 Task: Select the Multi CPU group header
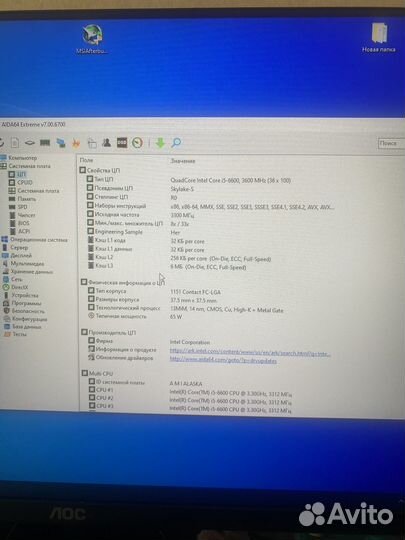pos(97,373)
